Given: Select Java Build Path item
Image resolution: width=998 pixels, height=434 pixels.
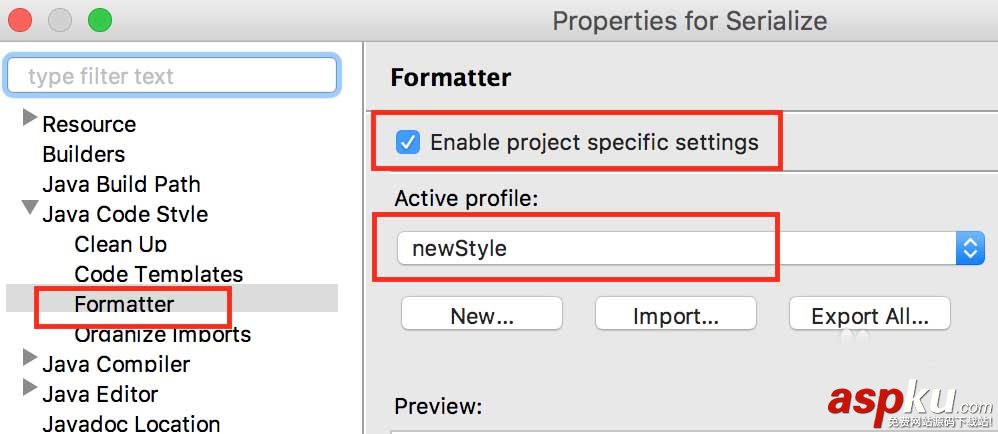Looking at the screenshot, I should click(x=121, y=184).
